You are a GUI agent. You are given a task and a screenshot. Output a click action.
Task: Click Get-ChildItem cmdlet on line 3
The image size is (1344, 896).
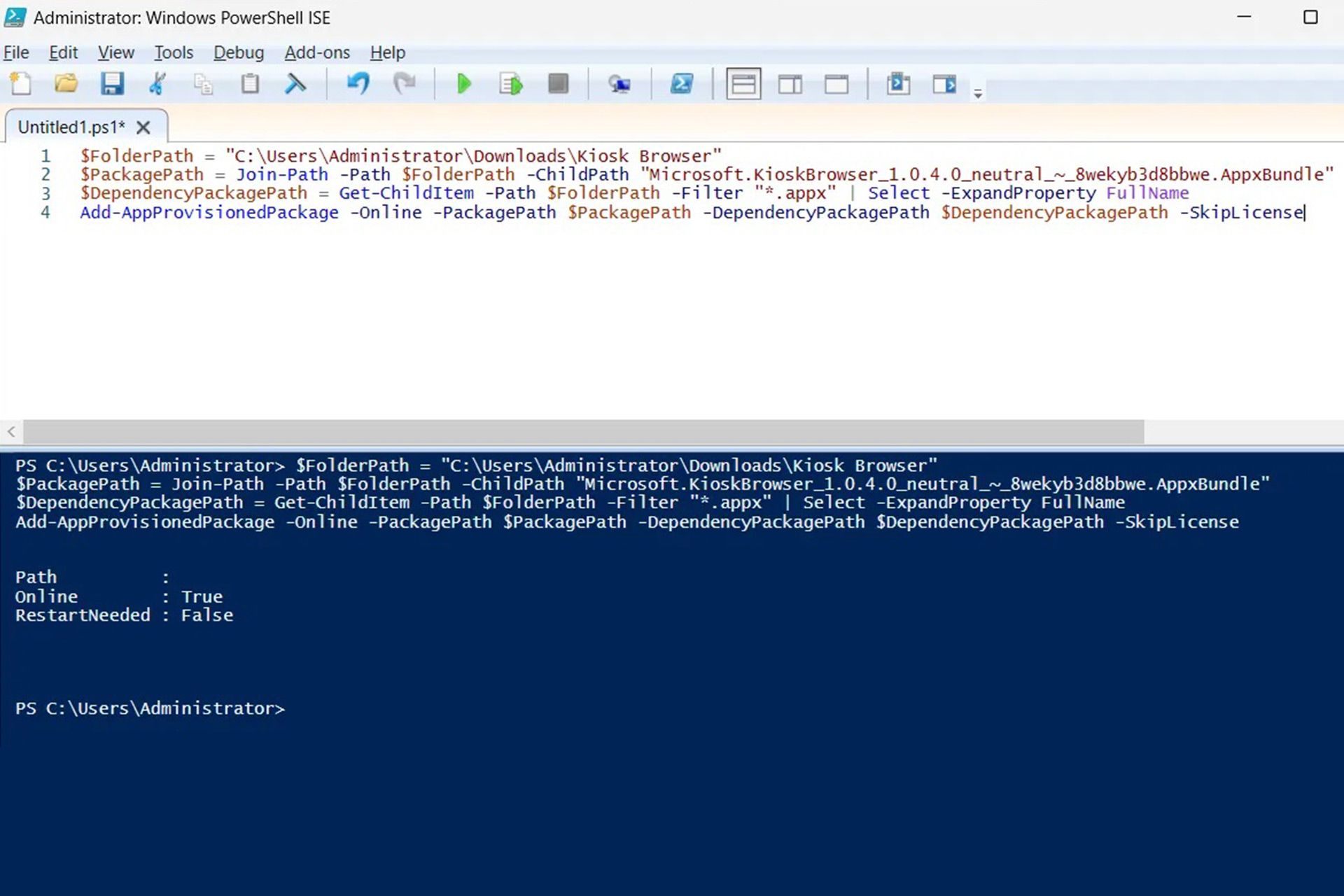[x=406, y=193]
